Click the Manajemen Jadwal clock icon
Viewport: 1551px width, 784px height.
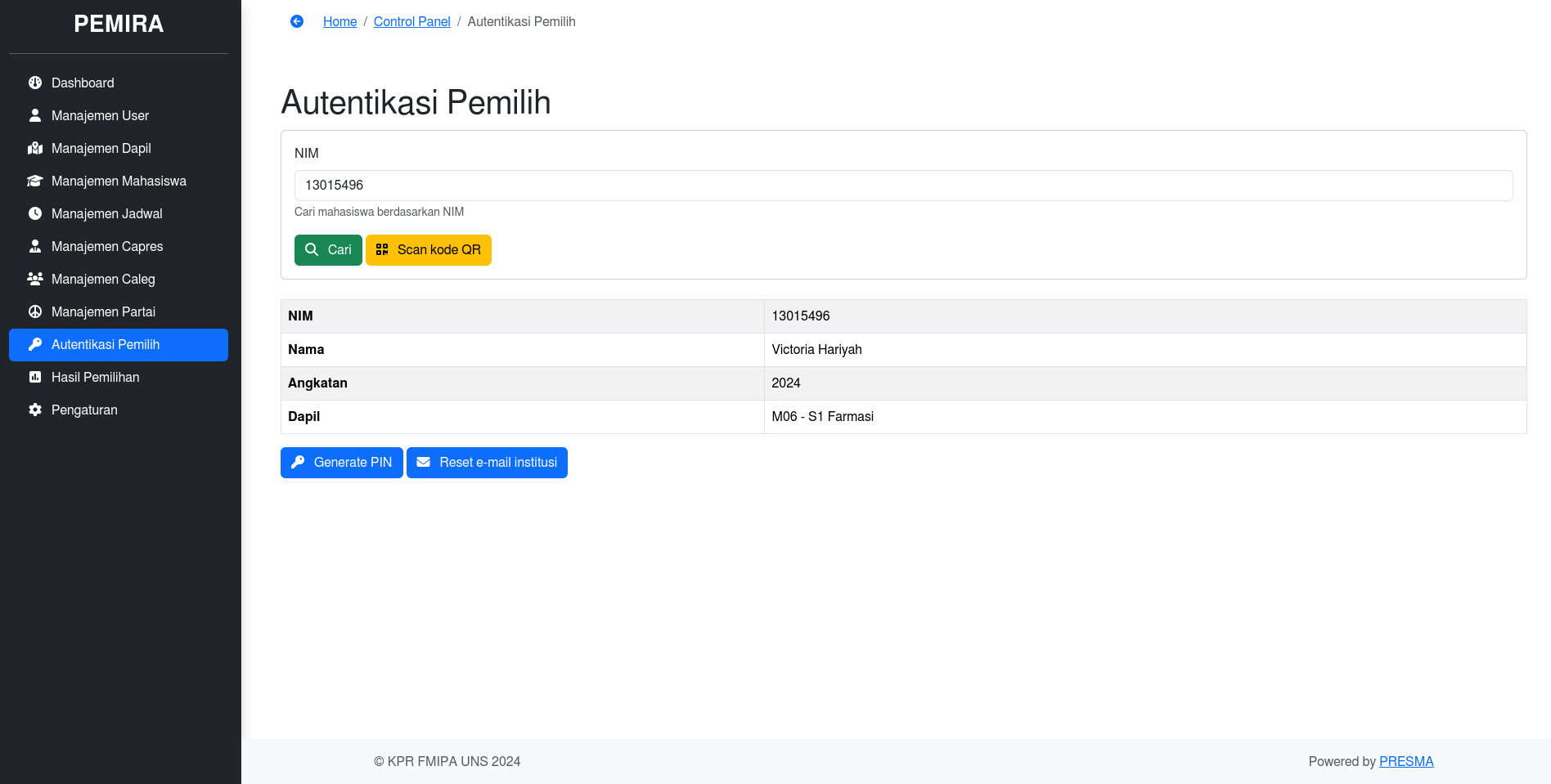(35, 213)
